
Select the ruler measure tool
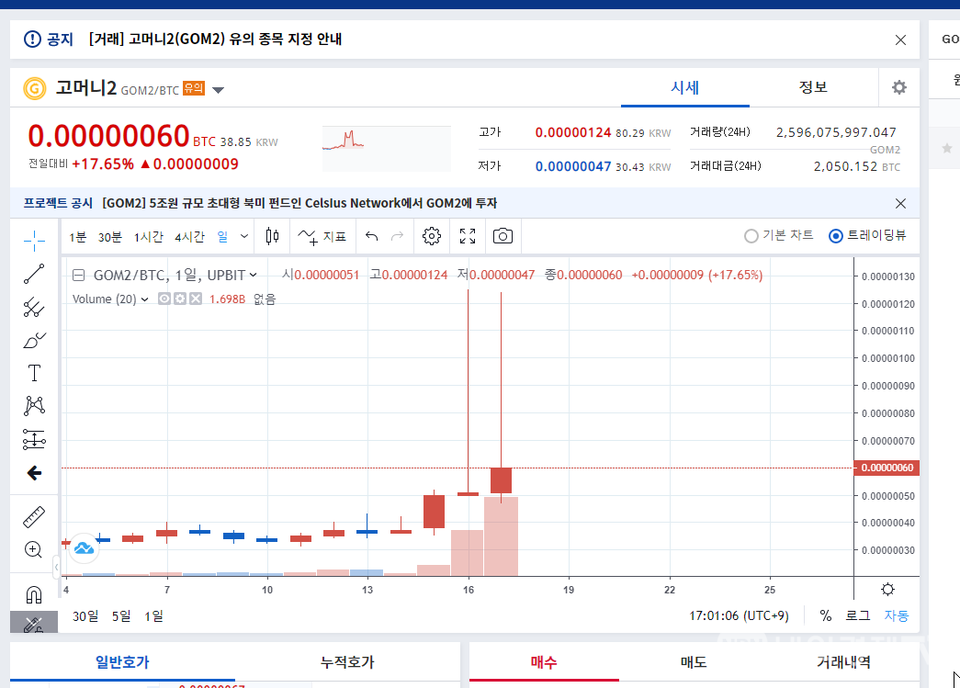point(33,517)
